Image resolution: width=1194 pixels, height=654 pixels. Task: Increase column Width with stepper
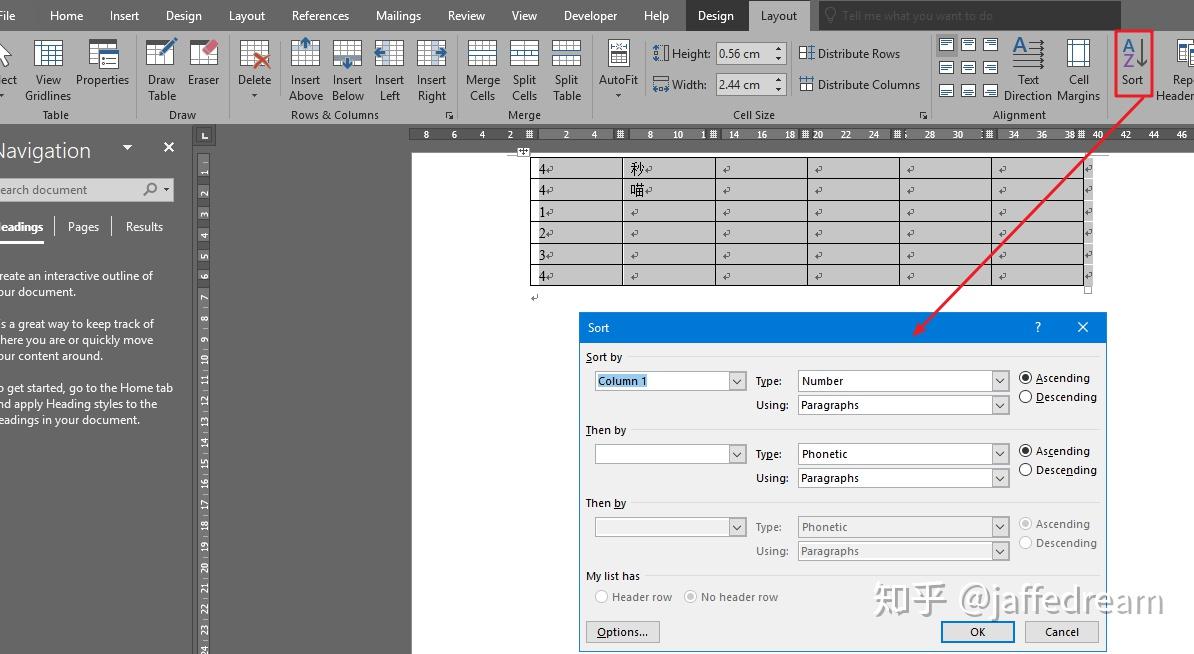click(x=778, y=80)
